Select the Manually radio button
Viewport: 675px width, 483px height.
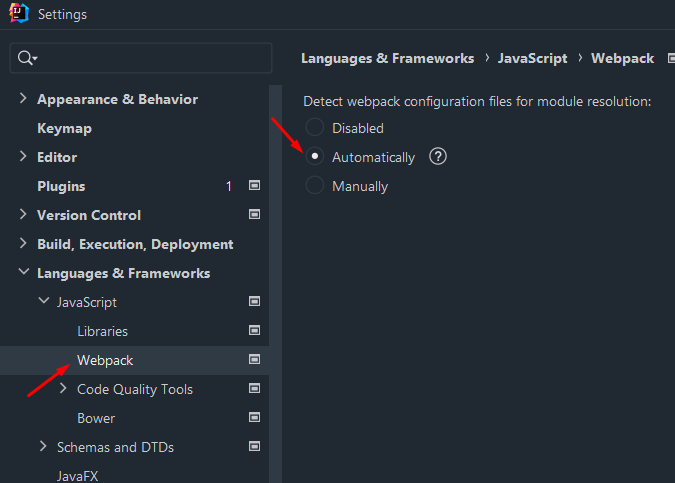coord(315,186)
